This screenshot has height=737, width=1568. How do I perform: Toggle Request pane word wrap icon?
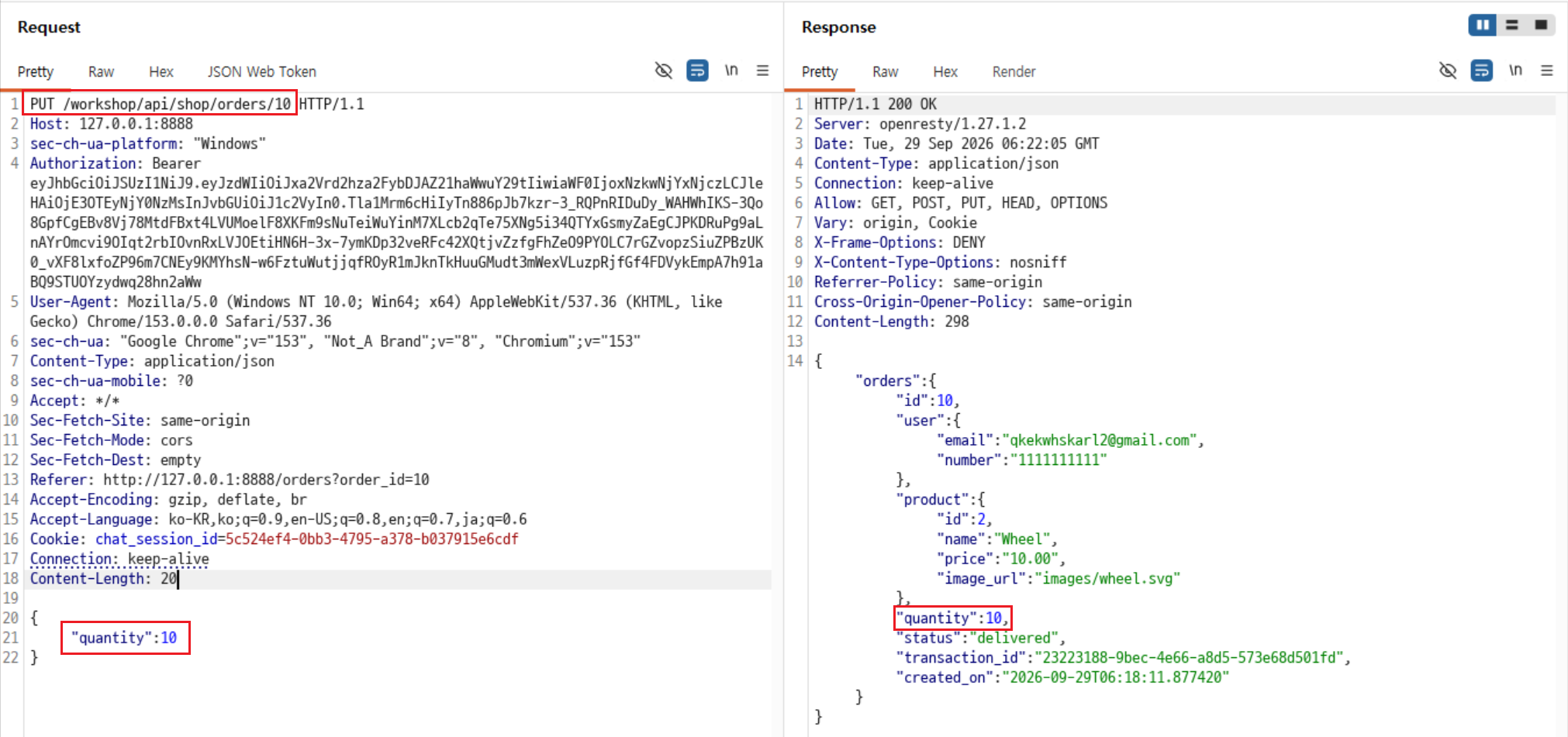[x=697, y=71]
